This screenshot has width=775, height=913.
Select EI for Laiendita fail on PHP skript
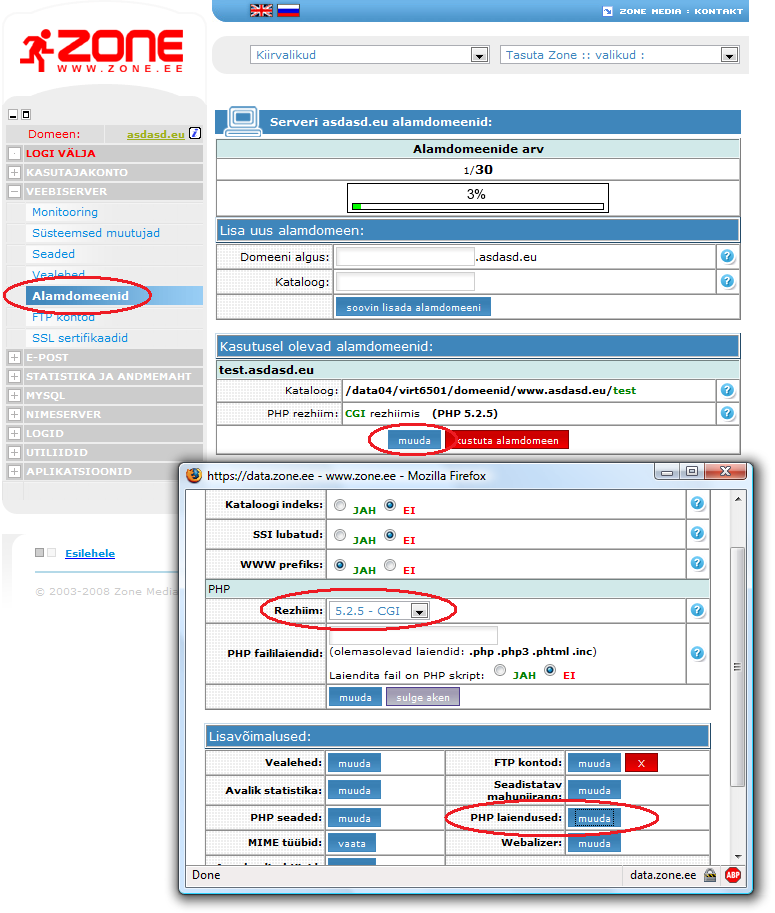point(550,670)
